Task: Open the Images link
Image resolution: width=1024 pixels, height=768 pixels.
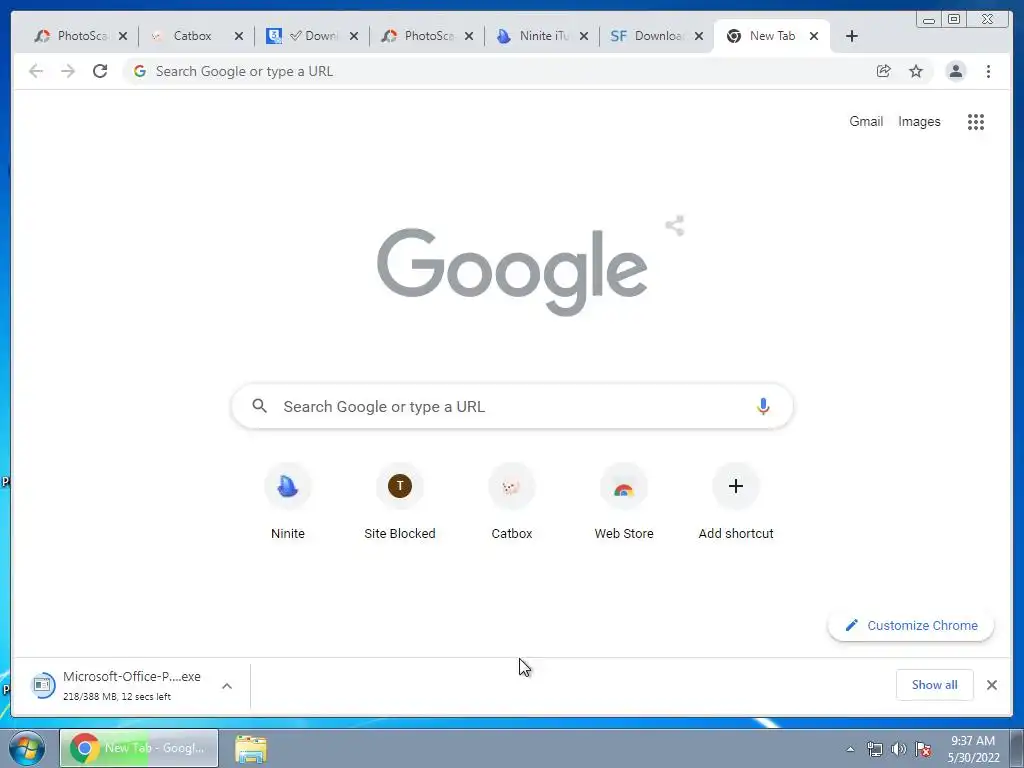Action: pyautogui.click(x=919, y=121)
